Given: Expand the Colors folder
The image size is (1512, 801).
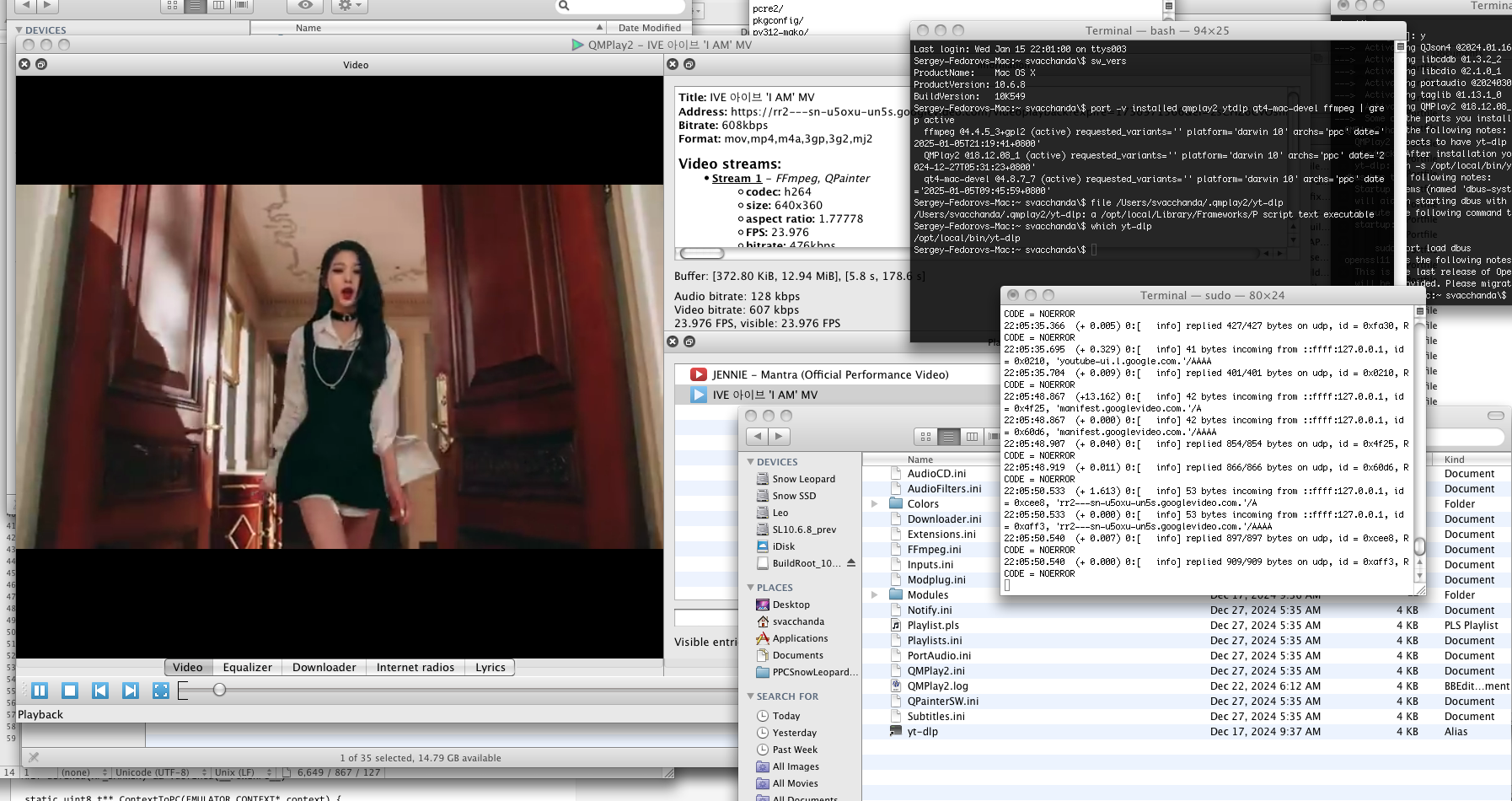Looking at the screenshot, I should (x=875, y=504).
